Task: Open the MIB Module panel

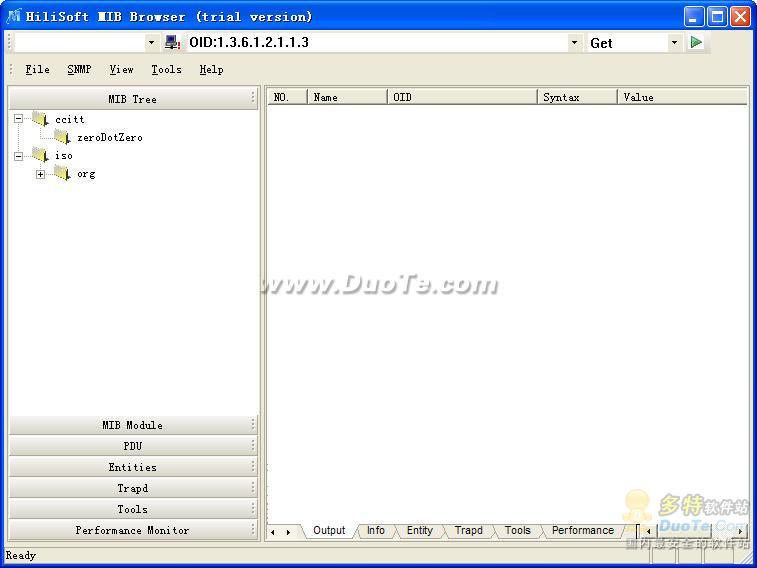Action: (133, 425)
